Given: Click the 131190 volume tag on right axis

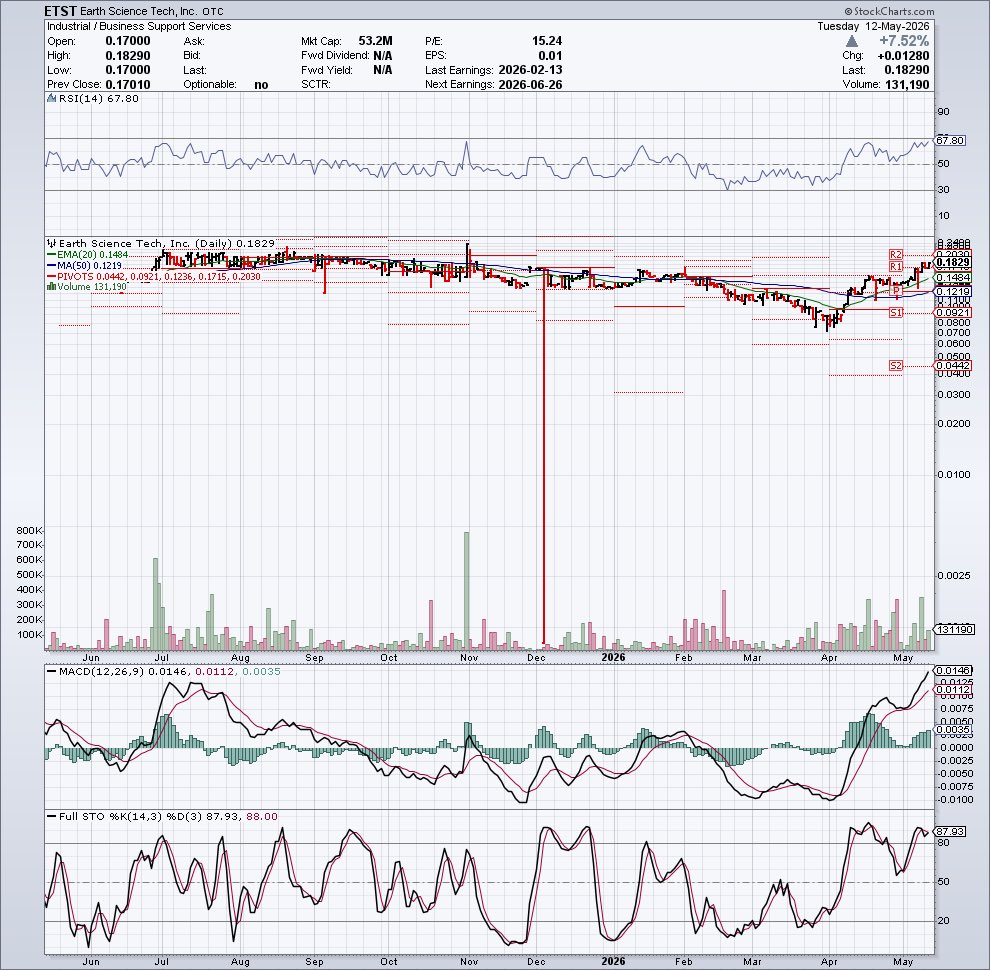Looking at the screenshot, I should (955, 630).
